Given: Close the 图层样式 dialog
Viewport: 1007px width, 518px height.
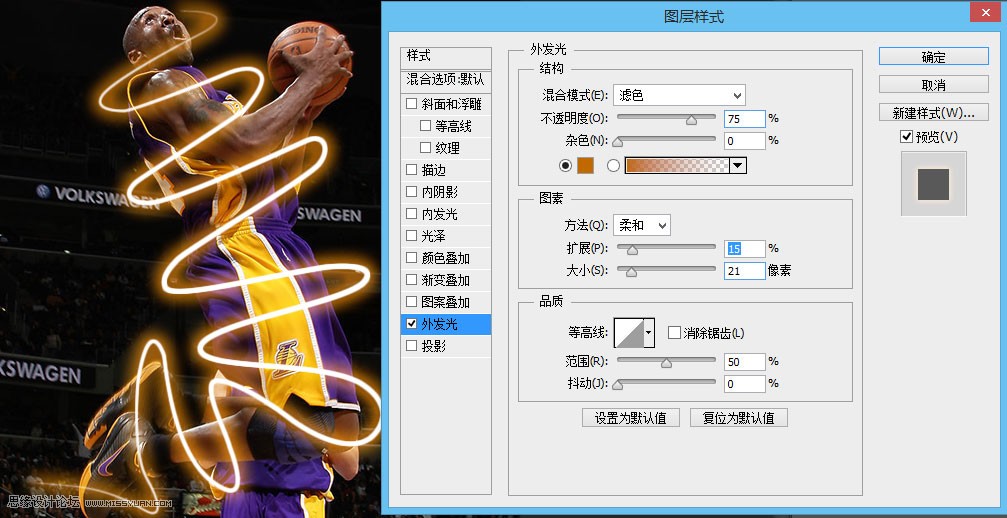Looking at the screenshot, I should [985, 14].
